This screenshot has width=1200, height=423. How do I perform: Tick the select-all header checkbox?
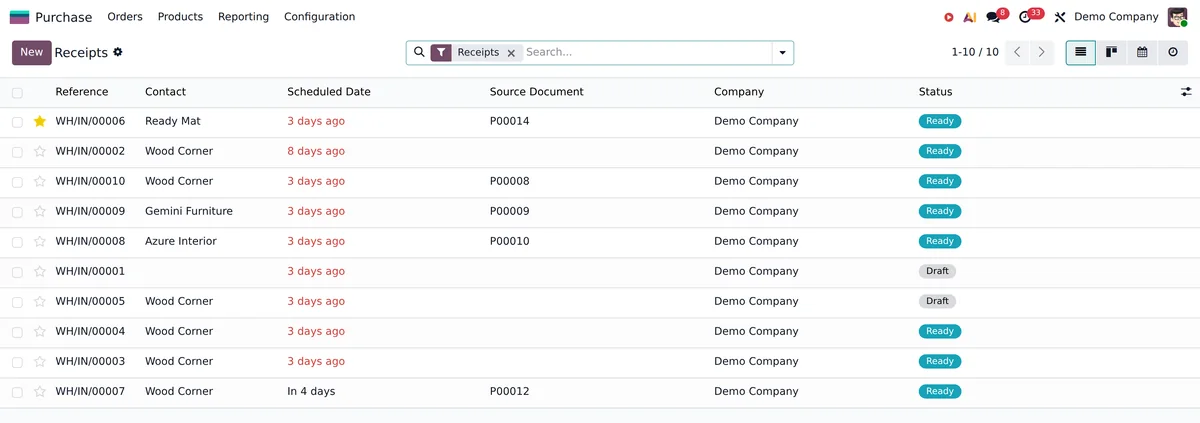point(17,92)
